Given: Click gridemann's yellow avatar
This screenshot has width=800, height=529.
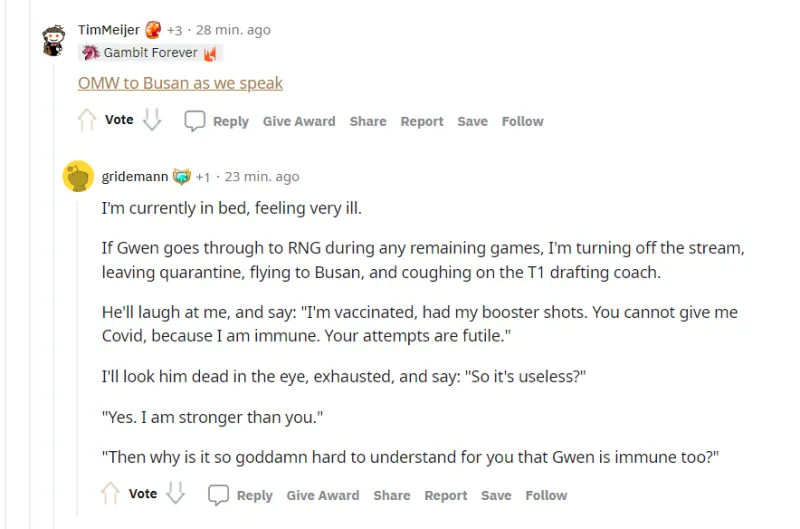Looking at the screenshot, I should pos(78,177).
